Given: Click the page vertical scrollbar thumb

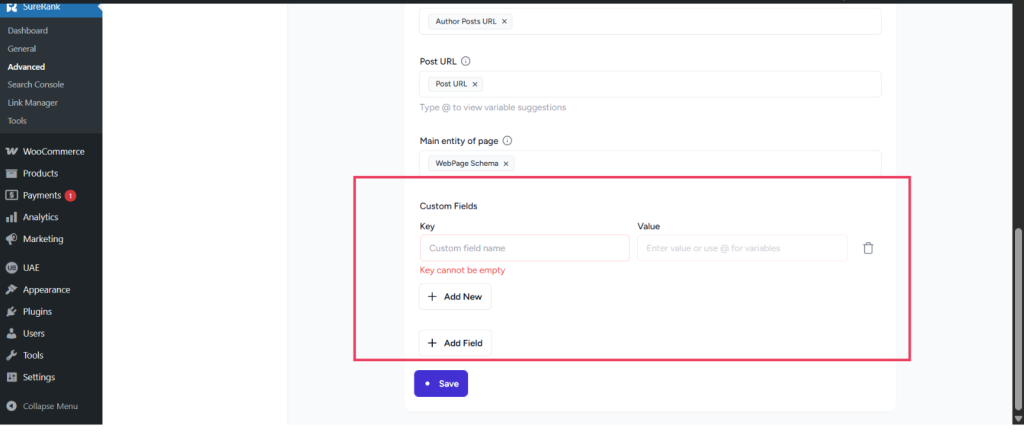Looking at the screenshot, I should 1017,320.
